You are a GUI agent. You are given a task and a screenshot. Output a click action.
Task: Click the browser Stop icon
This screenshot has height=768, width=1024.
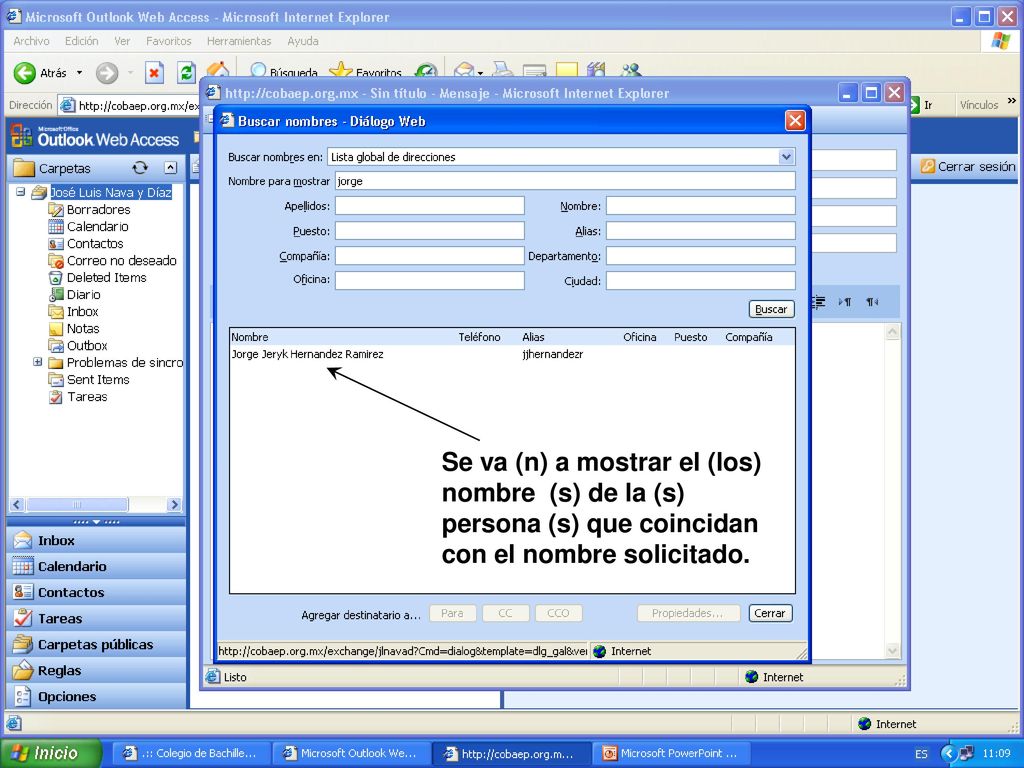click(x=153, y=72)
